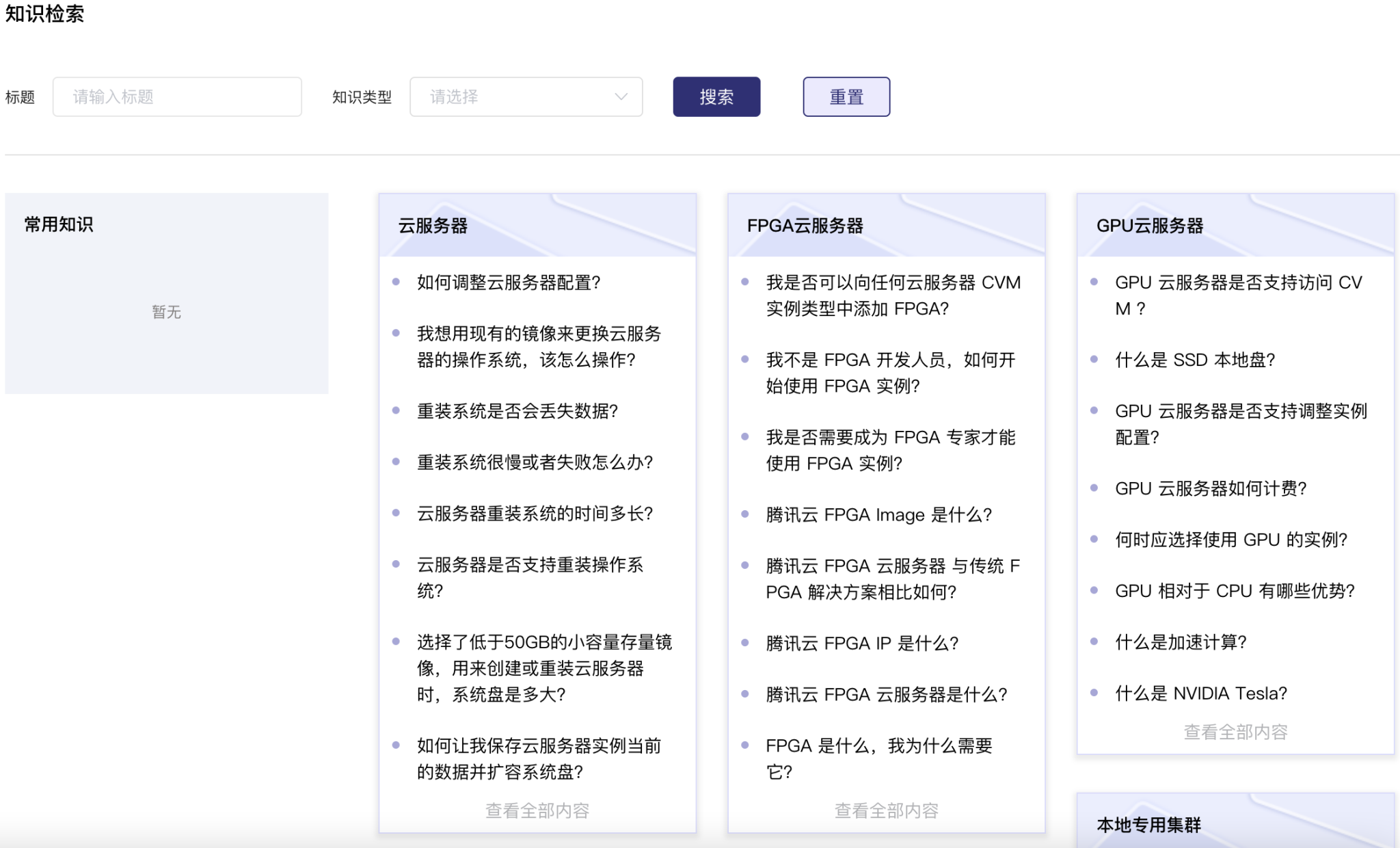
Task: Open 腾讯云 FPGA 云服务器是什么? question
Action: pos(887,695)
